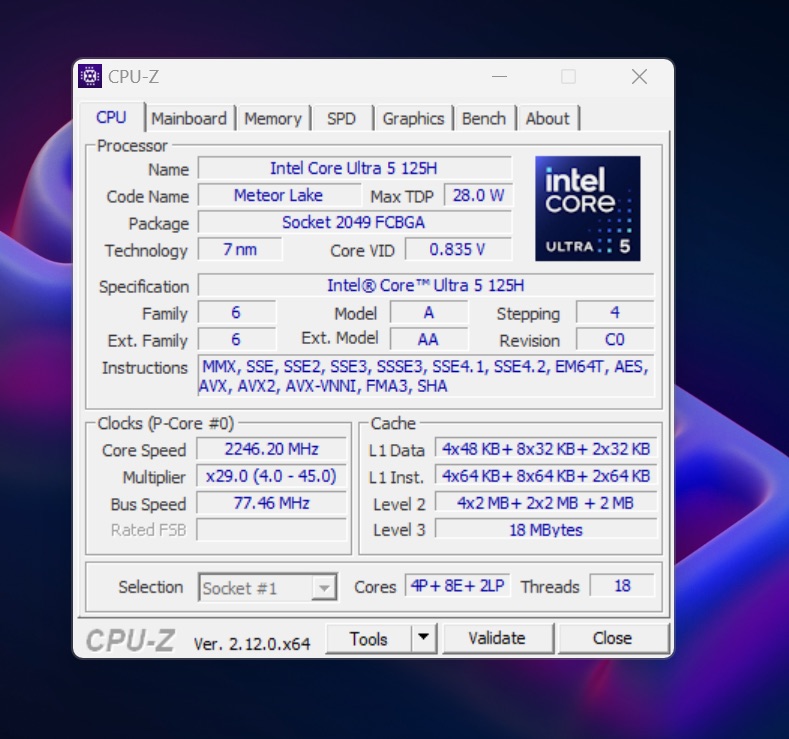Click the Tools button
This screenshot has height=739, width=789.
coord(368,638)
